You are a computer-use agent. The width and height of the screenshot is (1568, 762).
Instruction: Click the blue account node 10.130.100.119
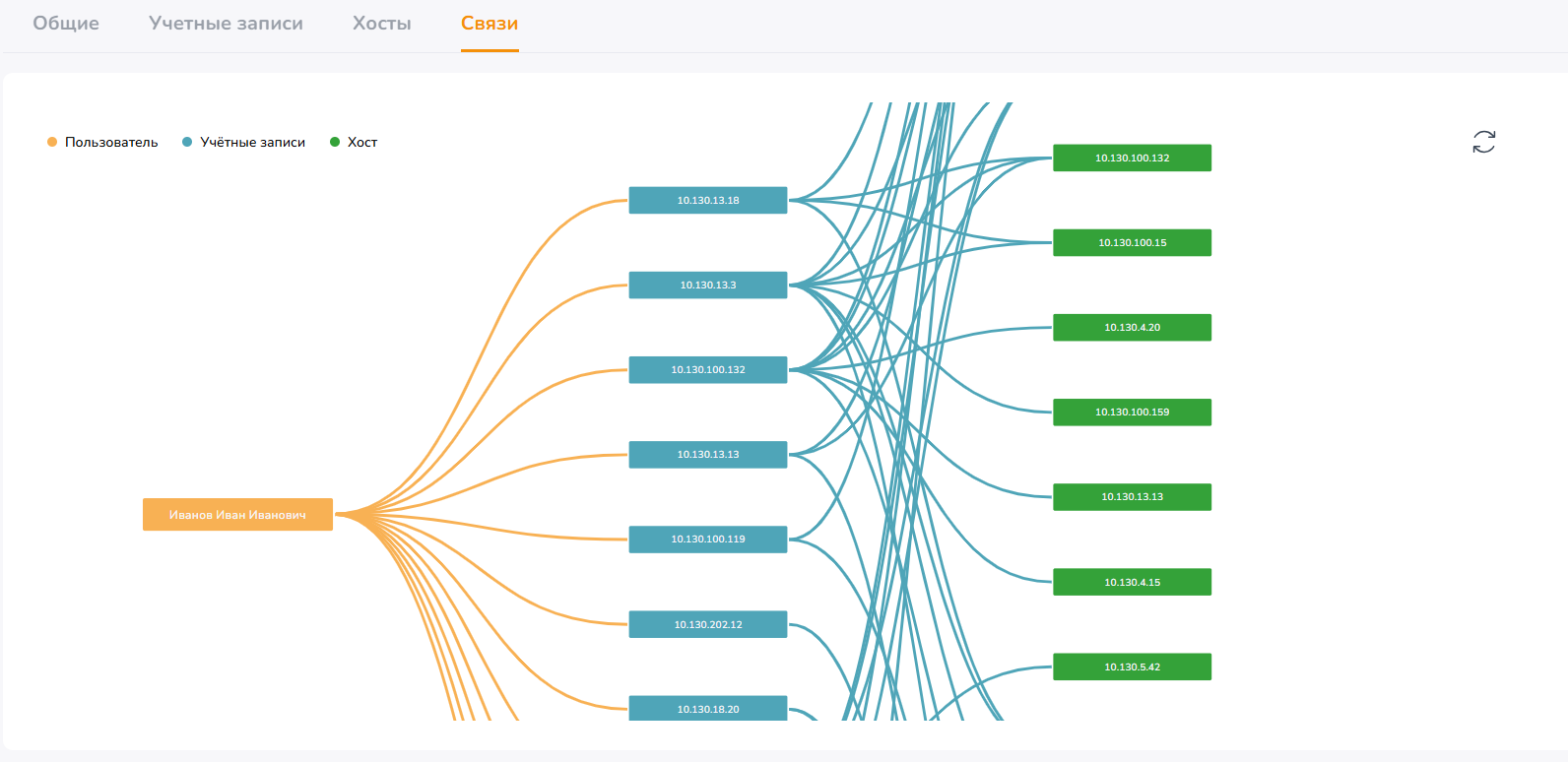coord(708,539)
